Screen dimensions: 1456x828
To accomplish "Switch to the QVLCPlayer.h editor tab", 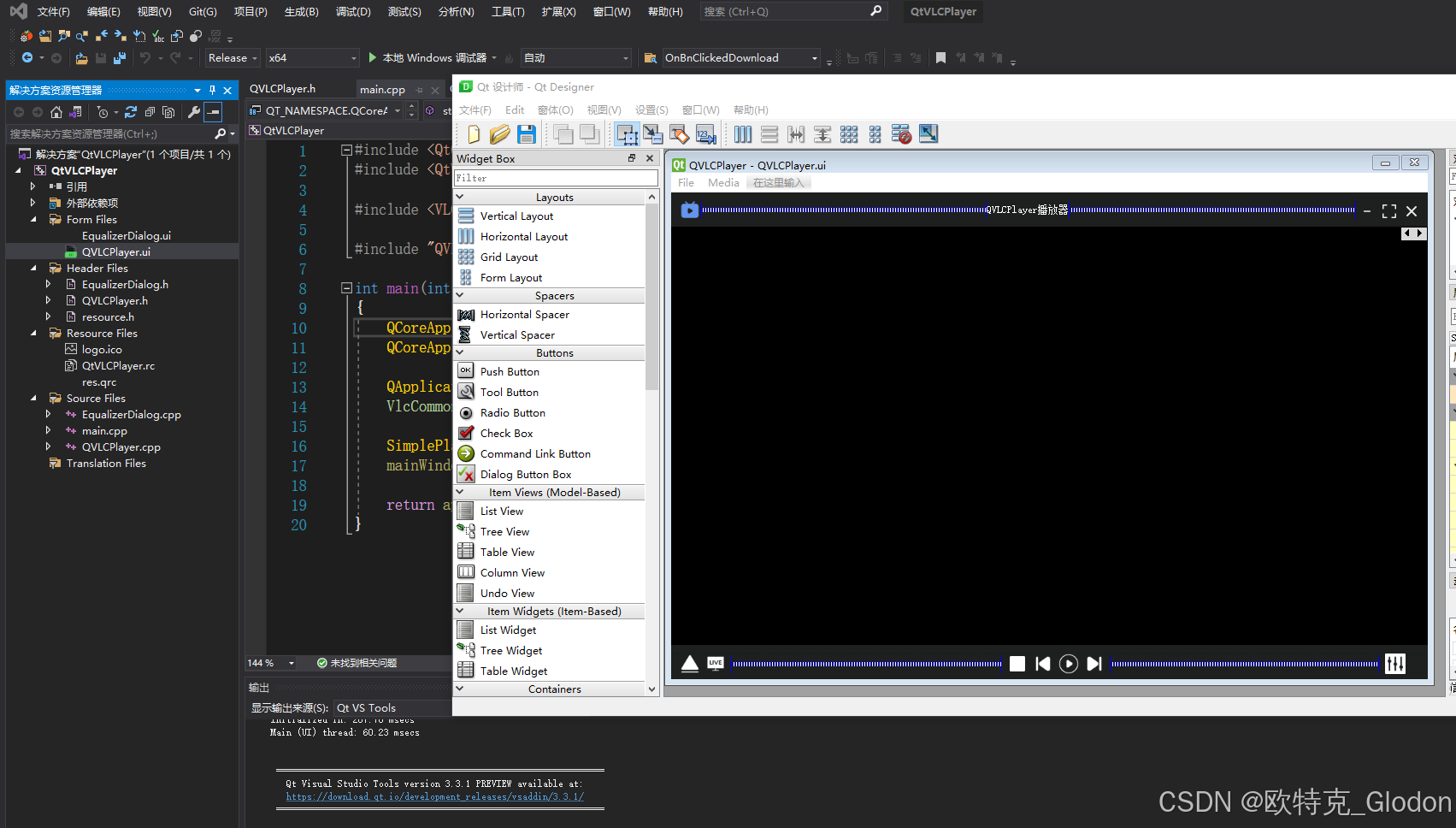I will [x=282, y=88].
